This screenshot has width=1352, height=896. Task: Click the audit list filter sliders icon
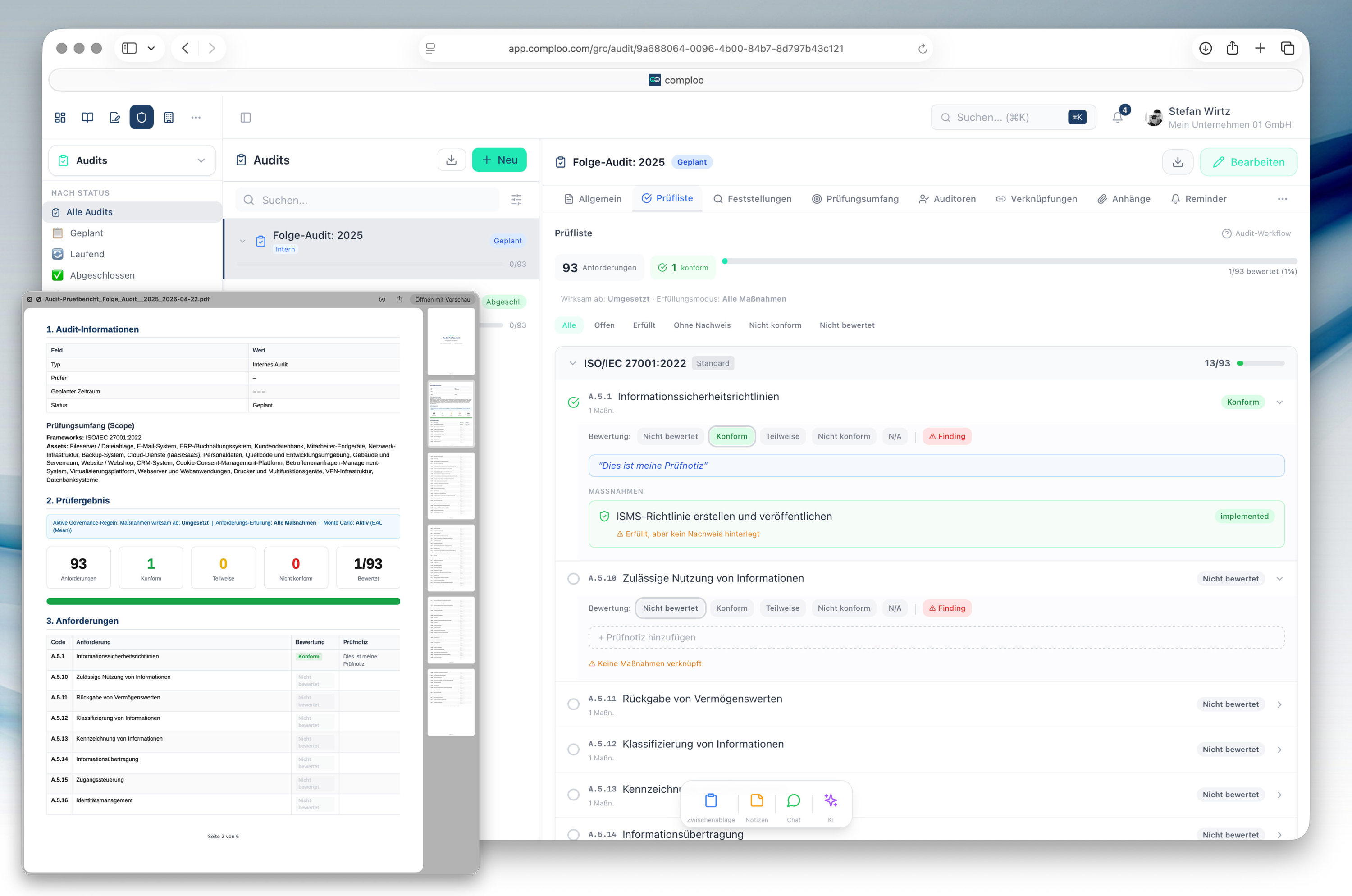click(516, 199)
